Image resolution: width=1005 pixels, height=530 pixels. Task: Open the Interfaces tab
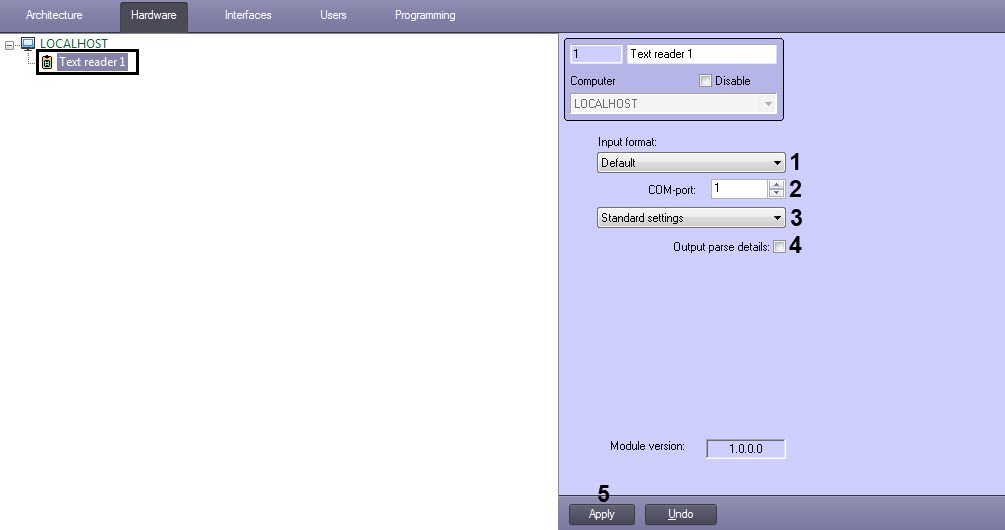click(x=248, y=15)
